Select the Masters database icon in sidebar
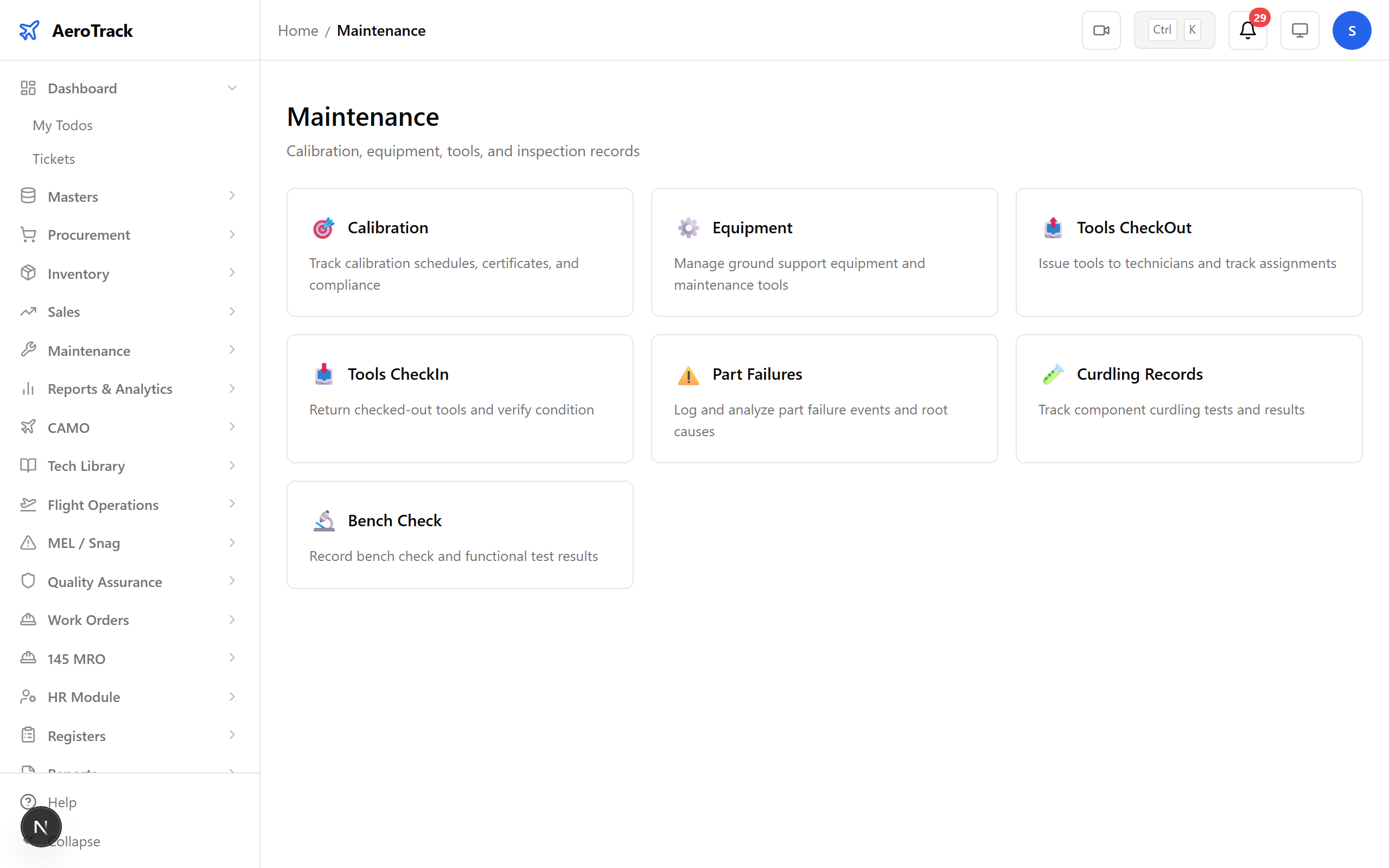The image size is (1389, 868). 28,196
